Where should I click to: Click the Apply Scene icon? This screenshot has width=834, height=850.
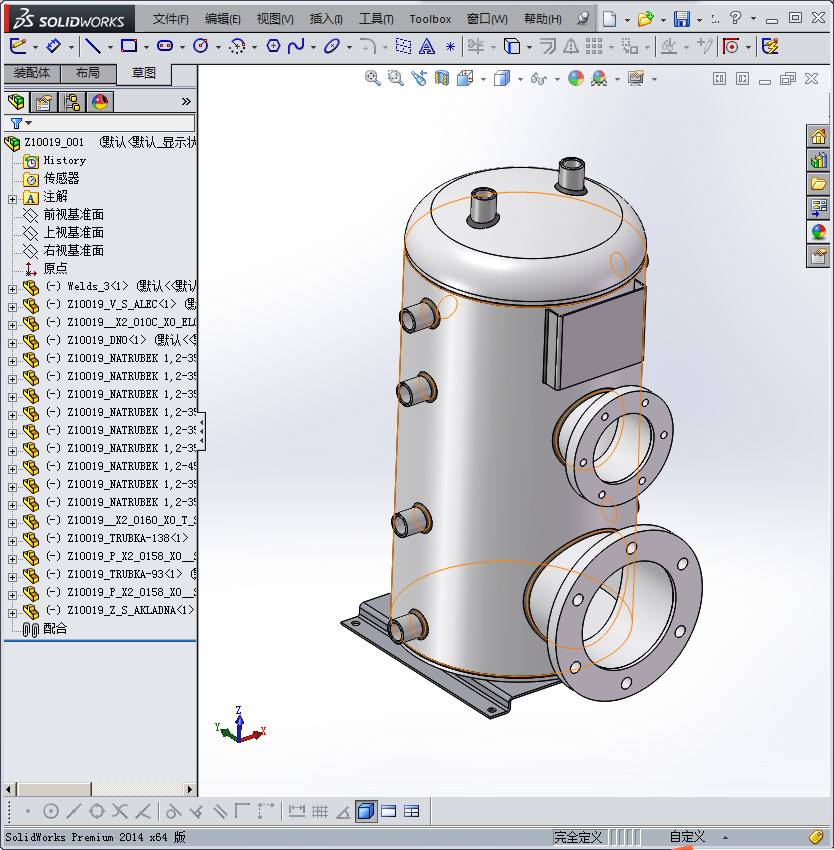tap(599, 79)
